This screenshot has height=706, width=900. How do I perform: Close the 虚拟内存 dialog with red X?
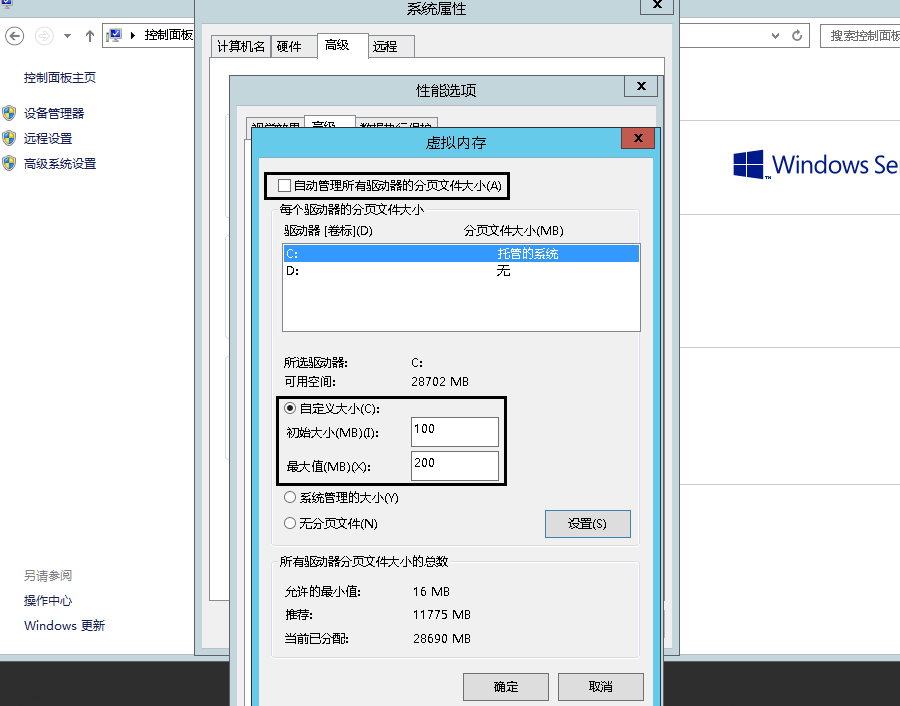tap(638, 138)
